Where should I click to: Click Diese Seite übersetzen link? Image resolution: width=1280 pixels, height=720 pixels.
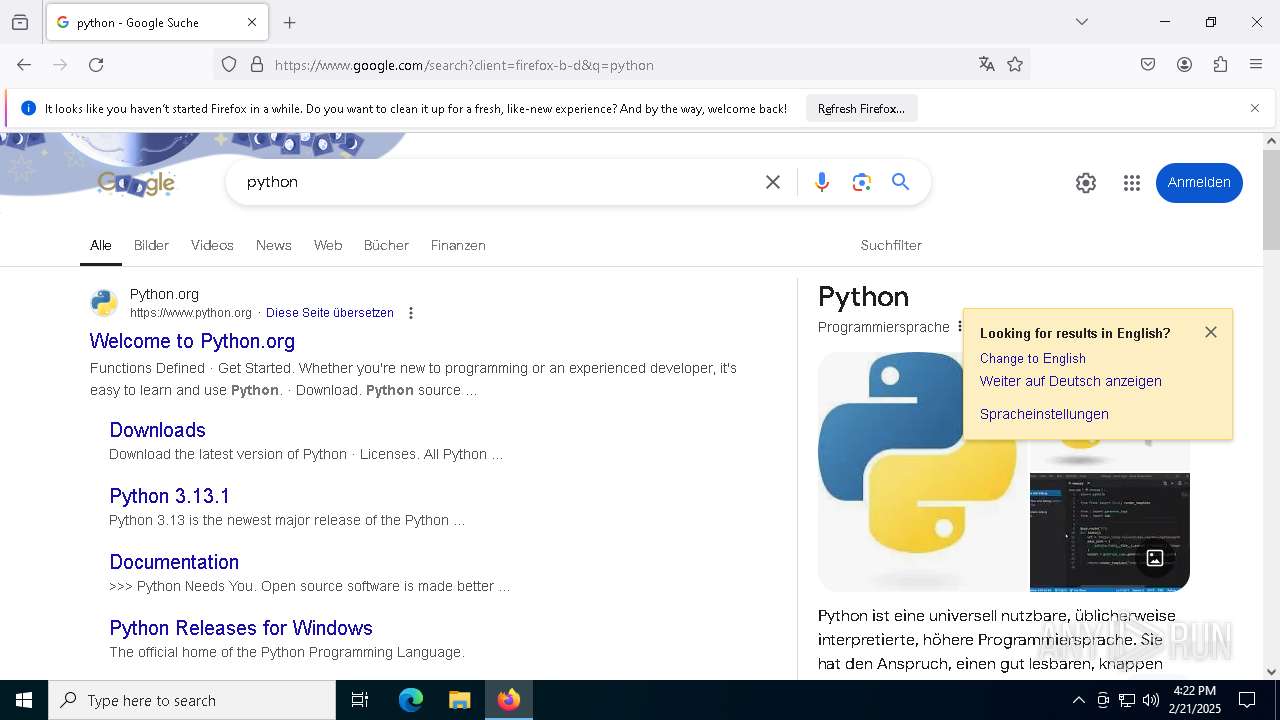click(x=330, y=313)
